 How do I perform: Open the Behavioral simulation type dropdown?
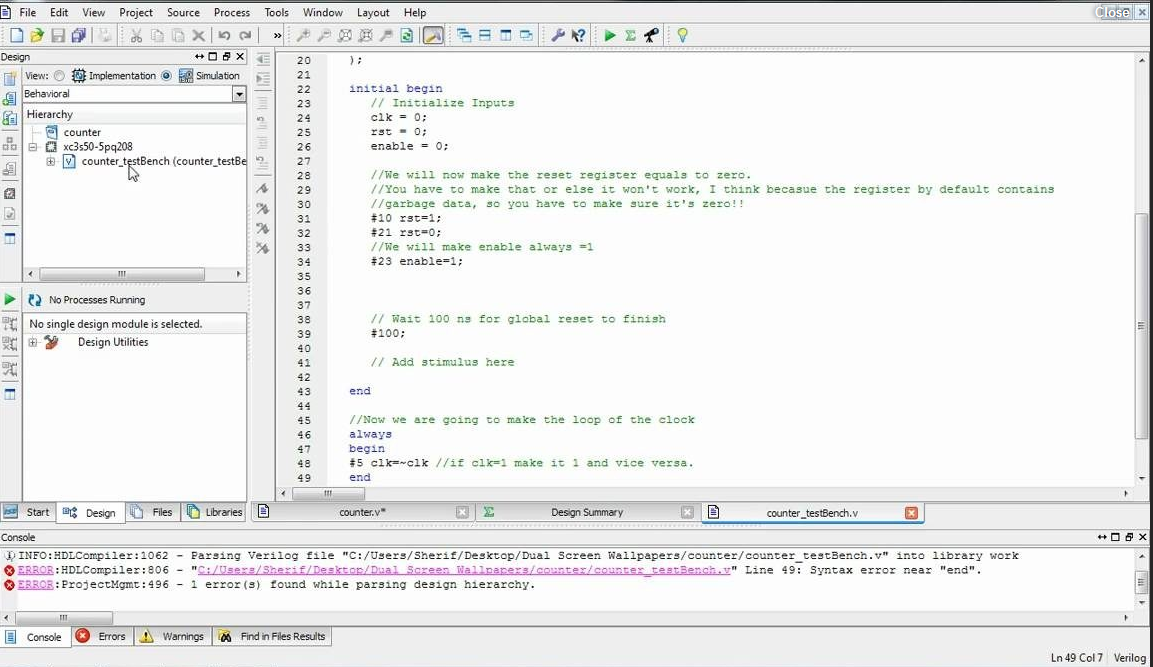click(238, 94)
